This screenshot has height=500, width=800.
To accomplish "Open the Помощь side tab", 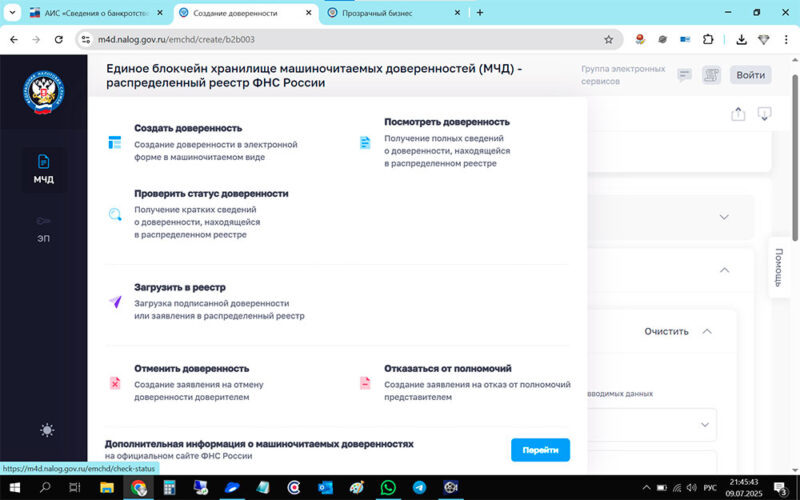I will pos(779,267).
